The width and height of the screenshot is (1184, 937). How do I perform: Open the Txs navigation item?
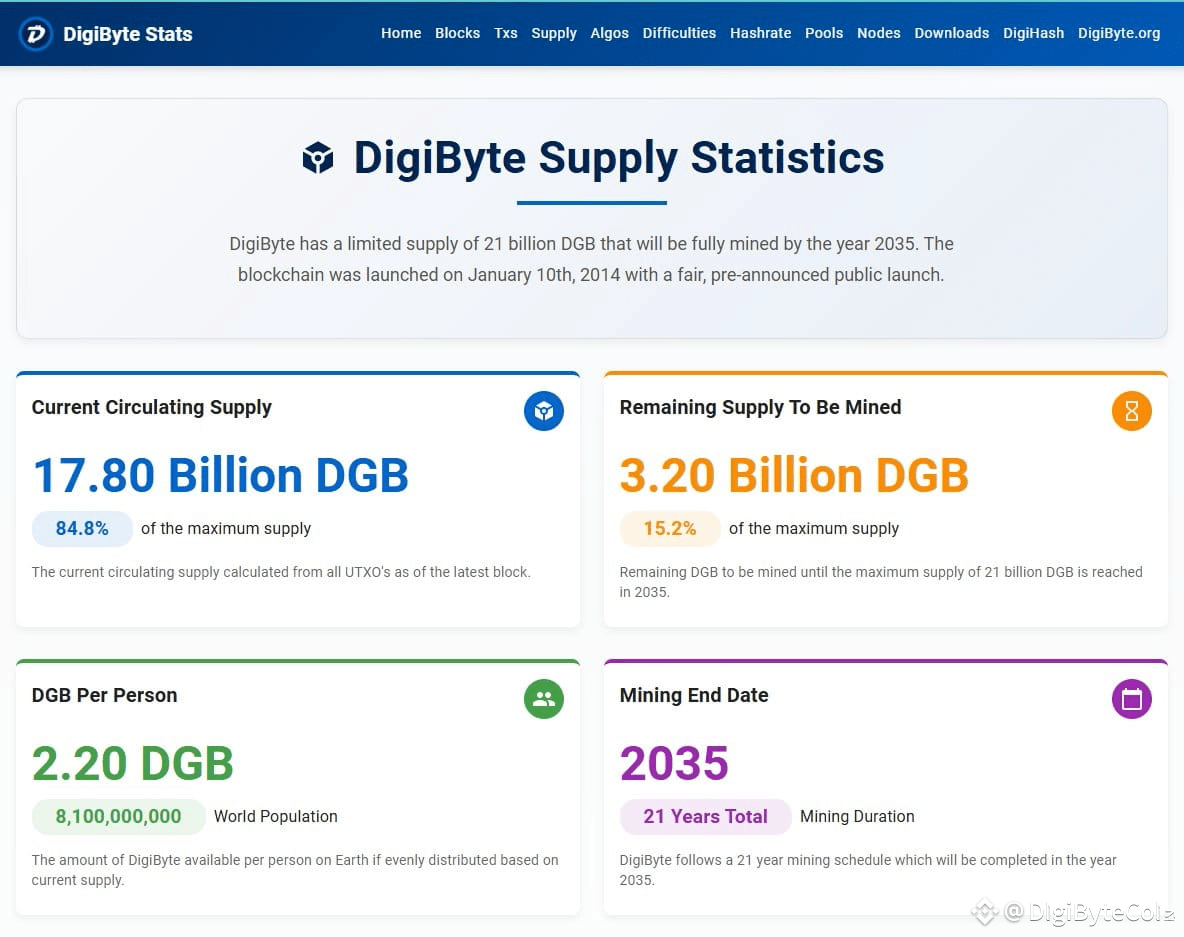point(506,33)
